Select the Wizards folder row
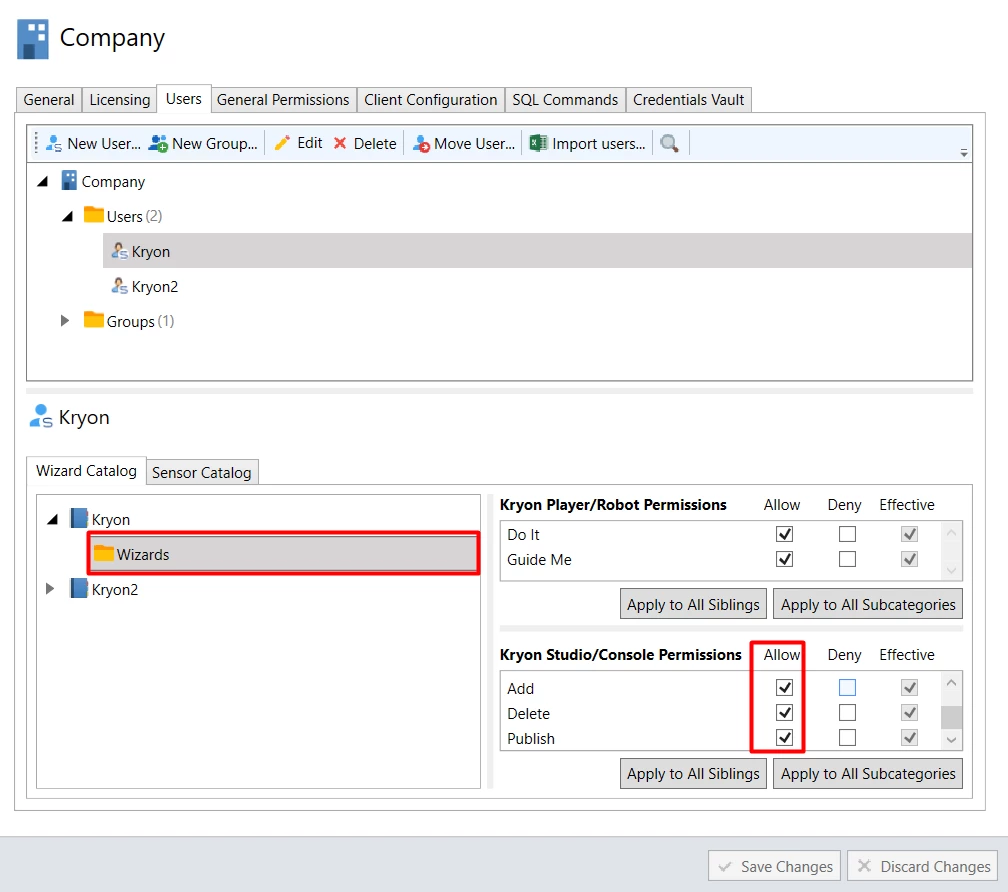This screenshot has width=1008, height=892. pos(284,554)
